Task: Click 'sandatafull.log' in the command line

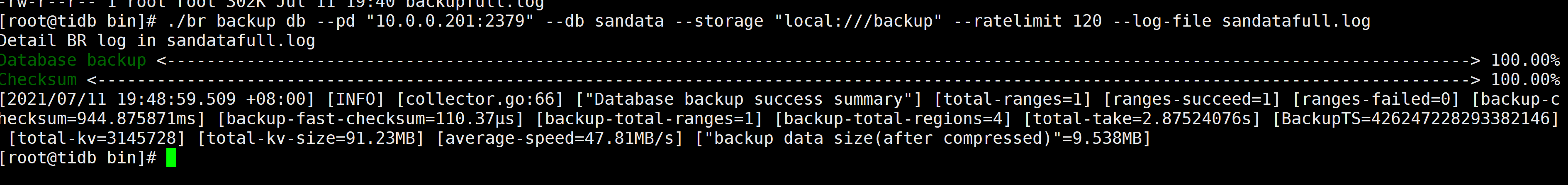Action: [1296, 21]
